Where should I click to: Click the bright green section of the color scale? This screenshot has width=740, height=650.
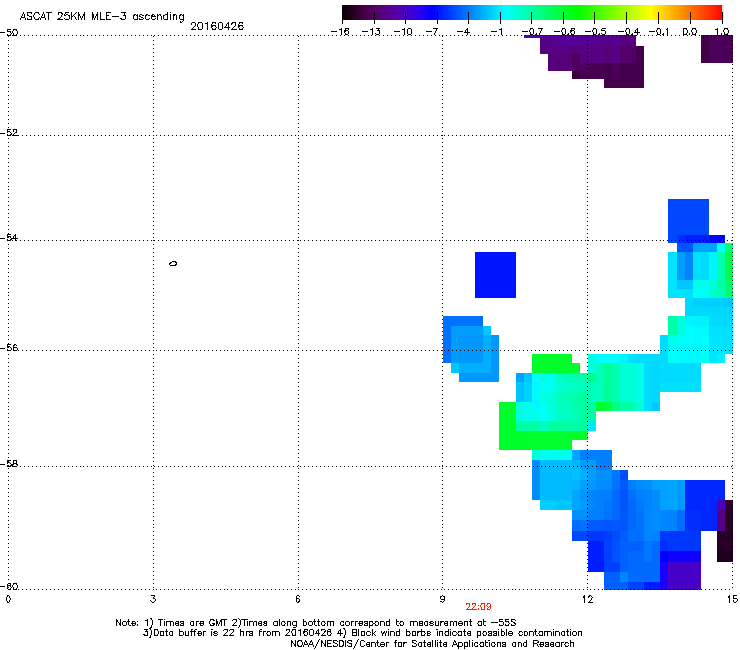pos(580,12)
